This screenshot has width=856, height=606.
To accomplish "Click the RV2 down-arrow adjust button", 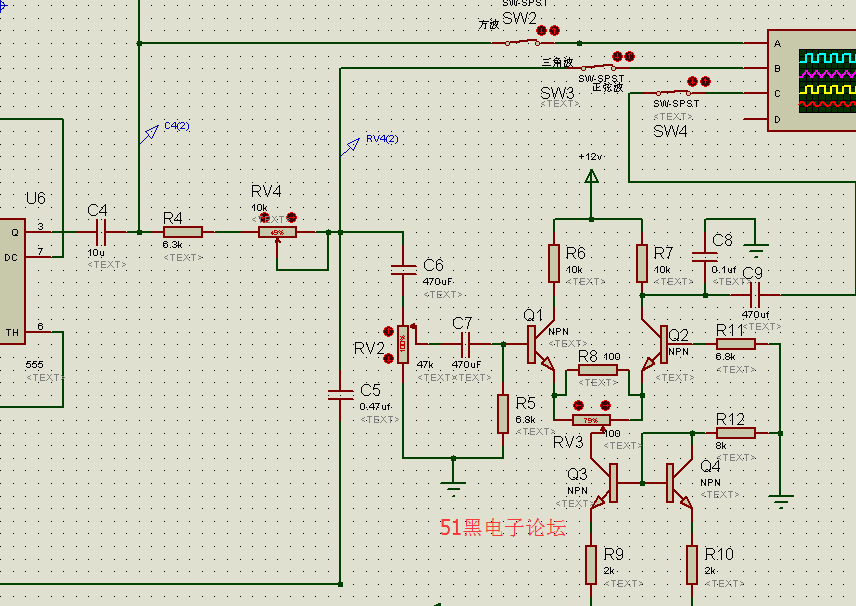I will coord(388,358).
